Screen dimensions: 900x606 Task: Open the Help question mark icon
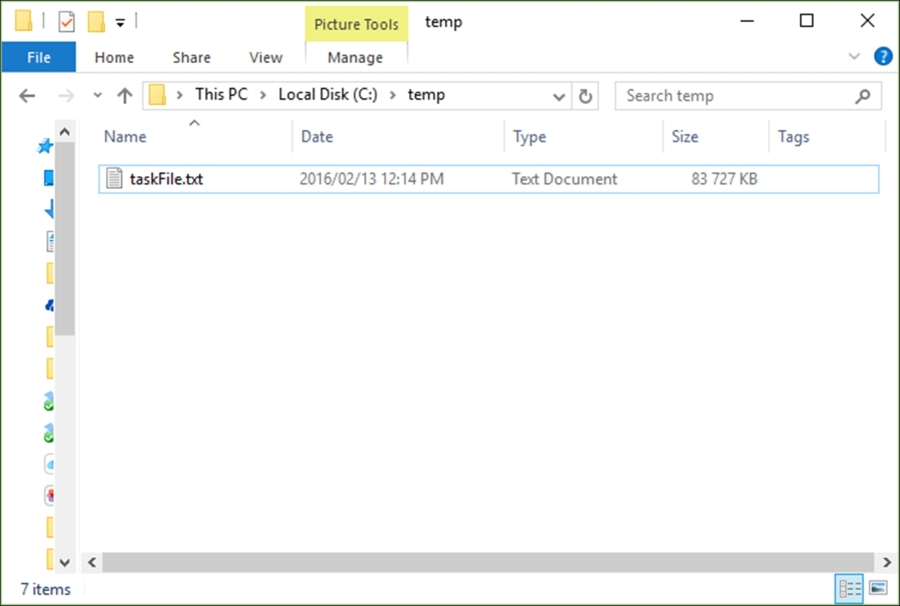[883, 56]
